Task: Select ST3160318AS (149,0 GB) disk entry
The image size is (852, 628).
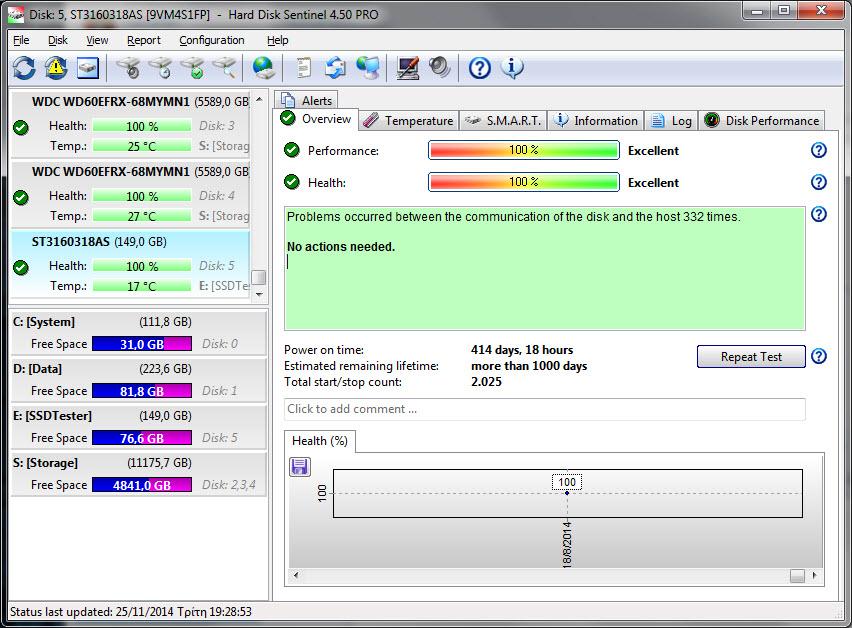Action: (x=130, y=264)
